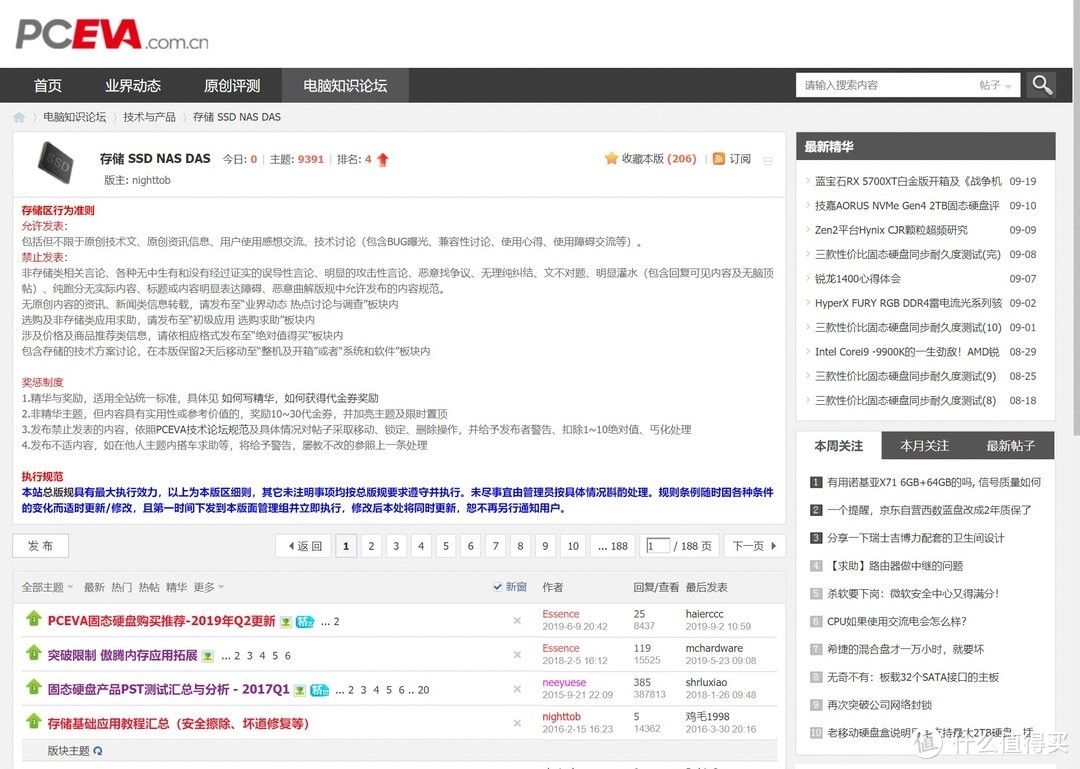Screen dimensions: 1080x769
Task: Click the orange RSS 订阅 icon
Action: pyautogui.click(x=718, y=158)
